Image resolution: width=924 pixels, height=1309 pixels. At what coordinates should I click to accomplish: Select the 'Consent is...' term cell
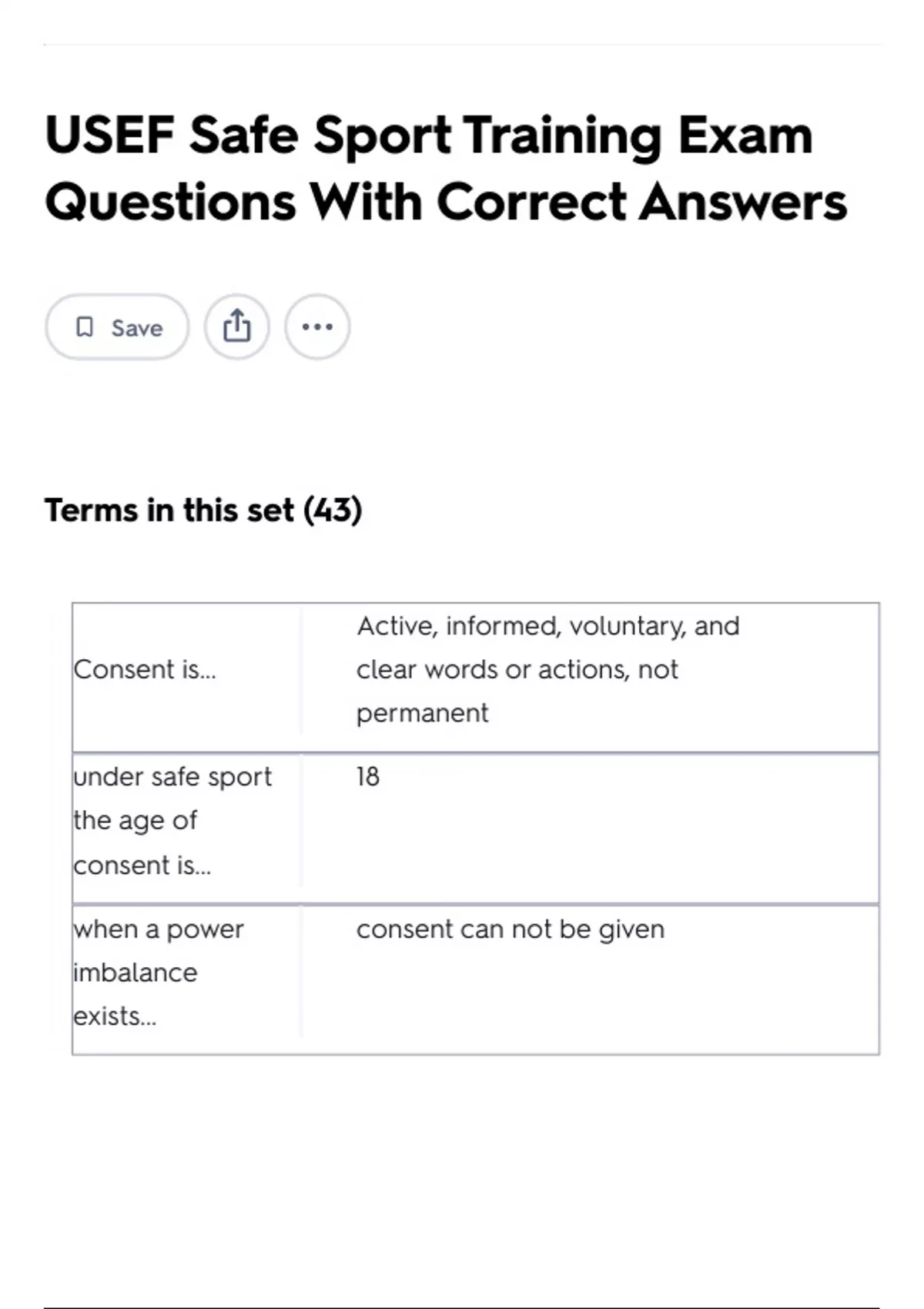click(x=145, y=670)
